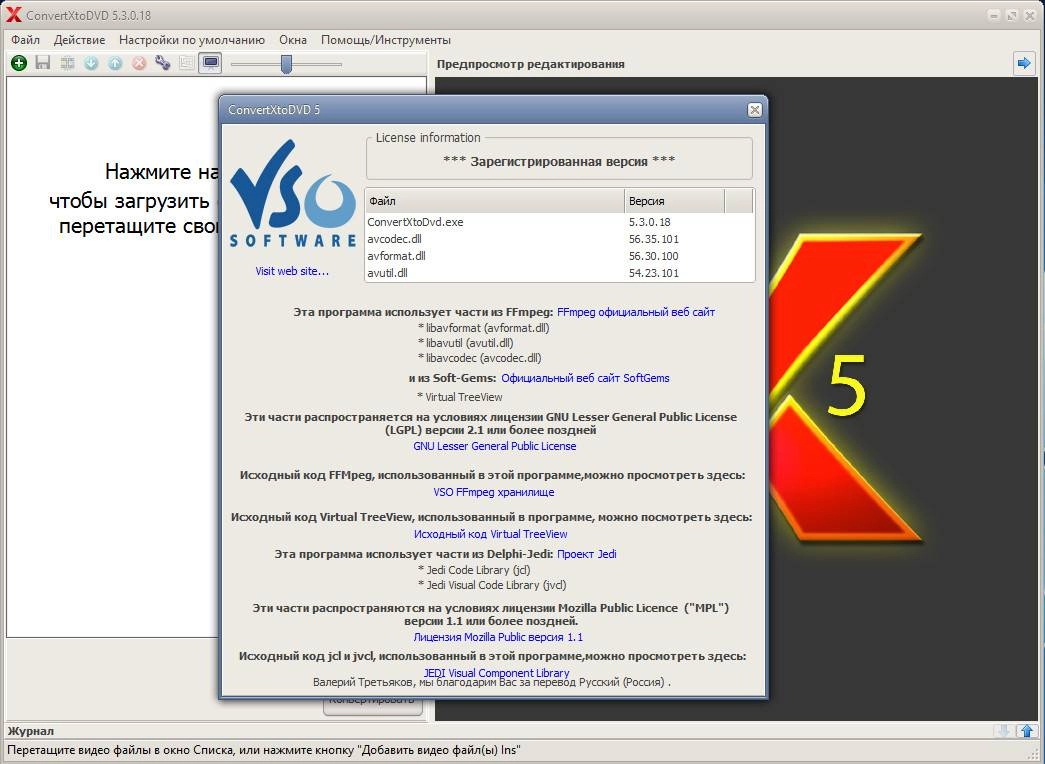Click the VSO Software logo
The height and width of the screenshot is (764, 1045).
(293, 193)
